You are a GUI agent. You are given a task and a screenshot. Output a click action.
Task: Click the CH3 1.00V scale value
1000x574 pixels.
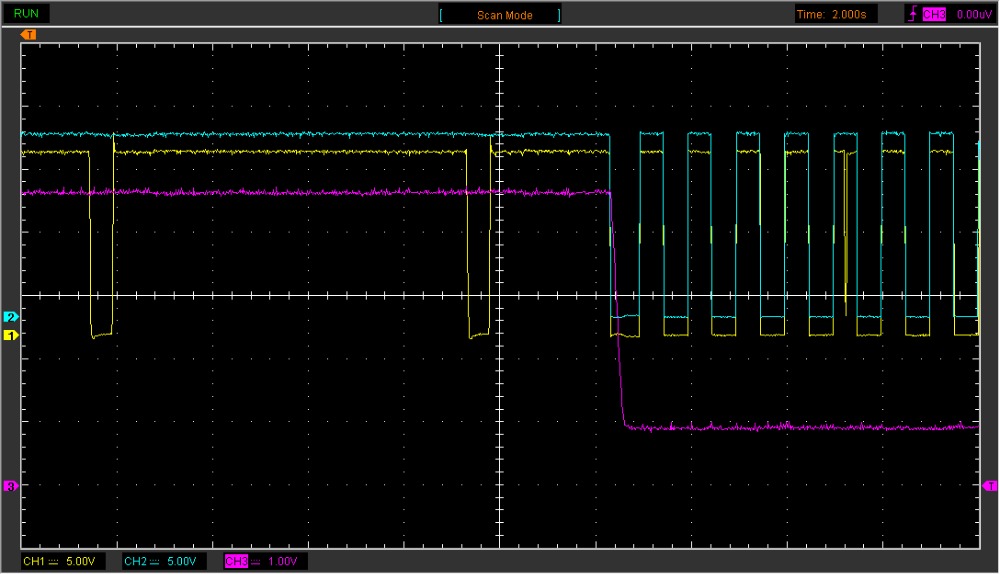coord(283,562)
